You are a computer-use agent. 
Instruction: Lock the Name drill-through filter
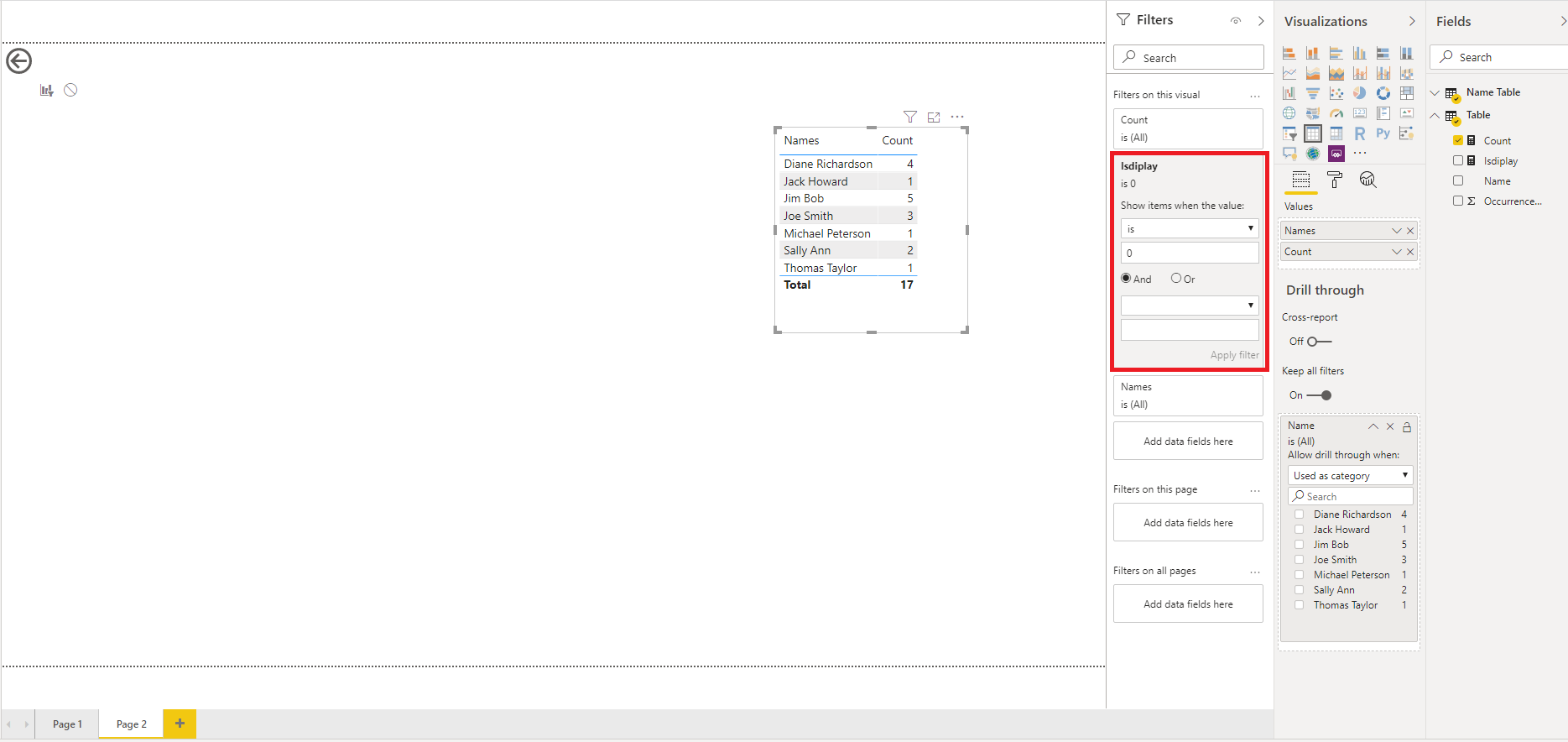[1407, 427]
